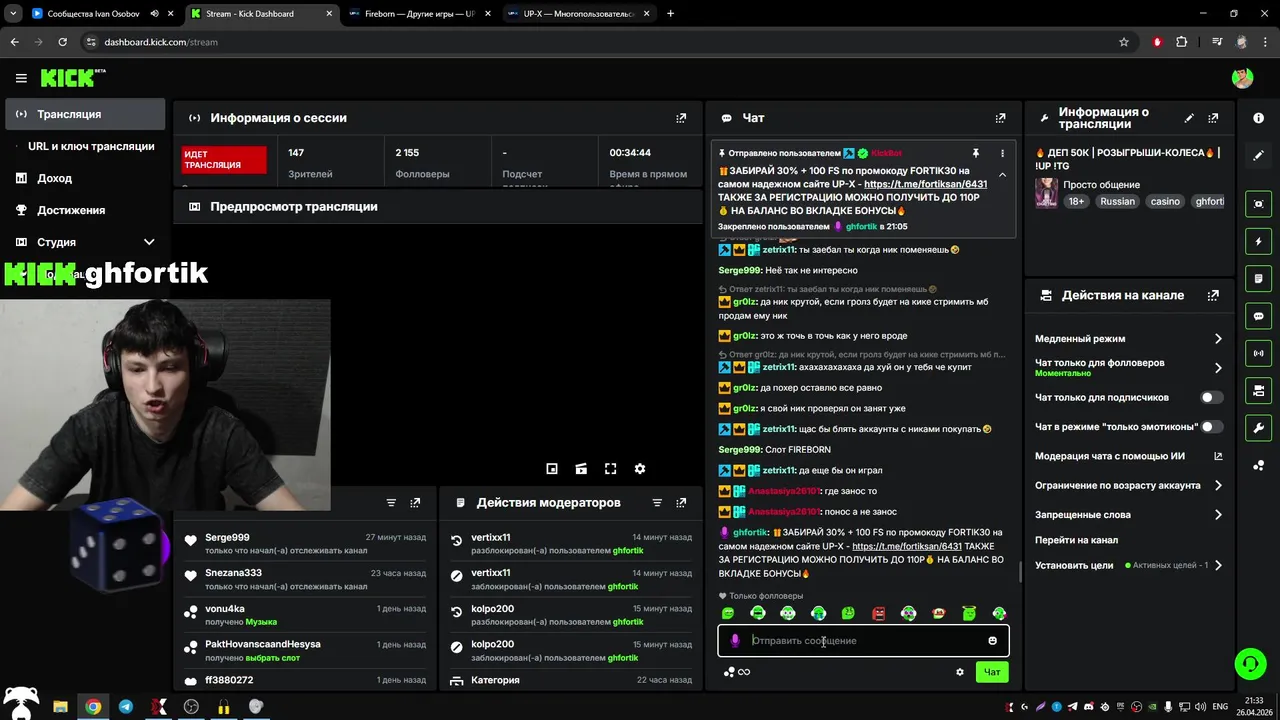Click the info icon in right sidebar
The image size is (1280, 720).
coord(1258,118)
